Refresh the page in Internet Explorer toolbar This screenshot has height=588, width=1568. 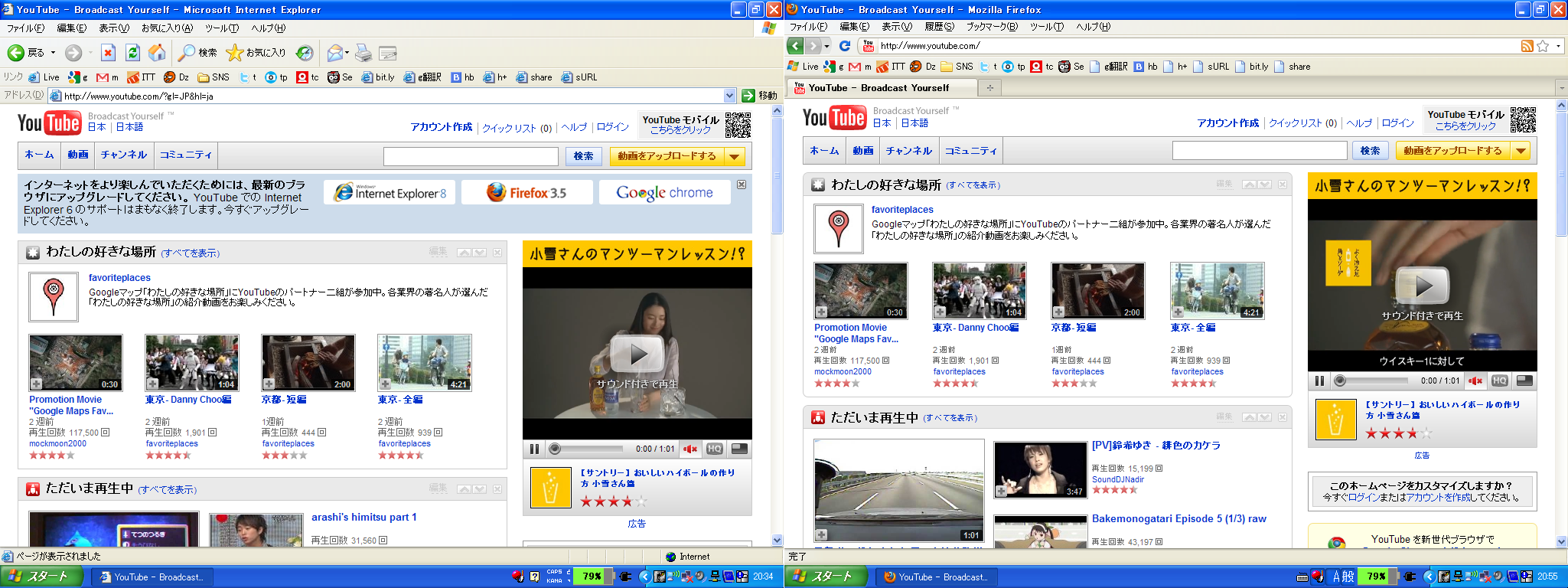click(x=132, y=53)
